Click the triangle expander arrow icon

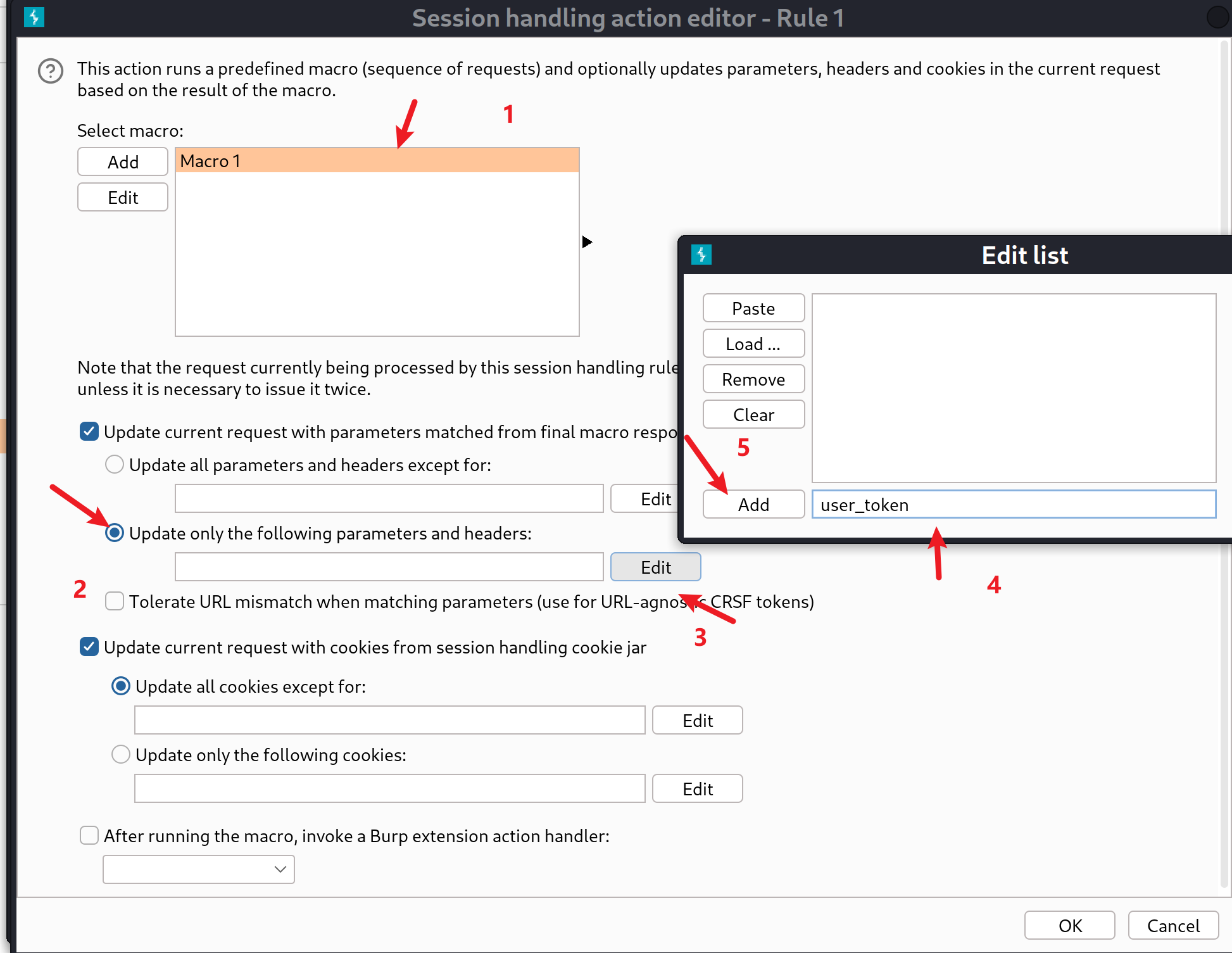click(587, 242)
